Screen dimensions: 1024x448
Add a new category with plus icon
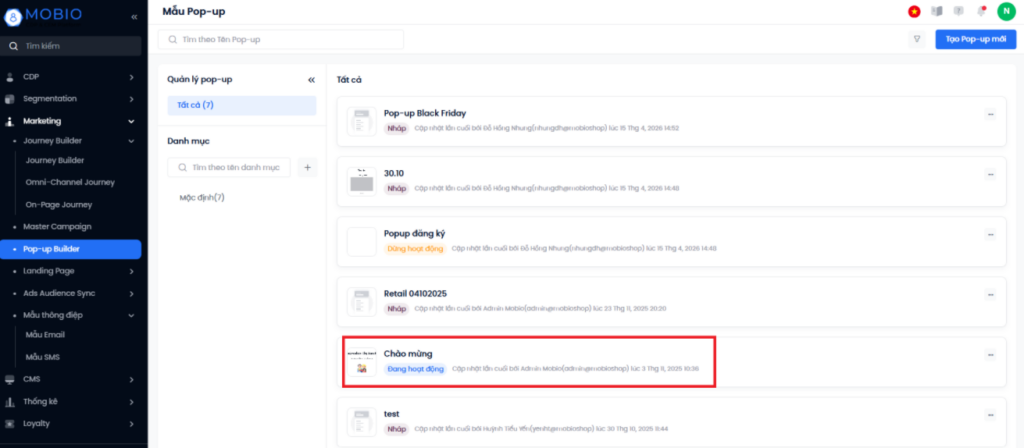click(x=307, y=168)
